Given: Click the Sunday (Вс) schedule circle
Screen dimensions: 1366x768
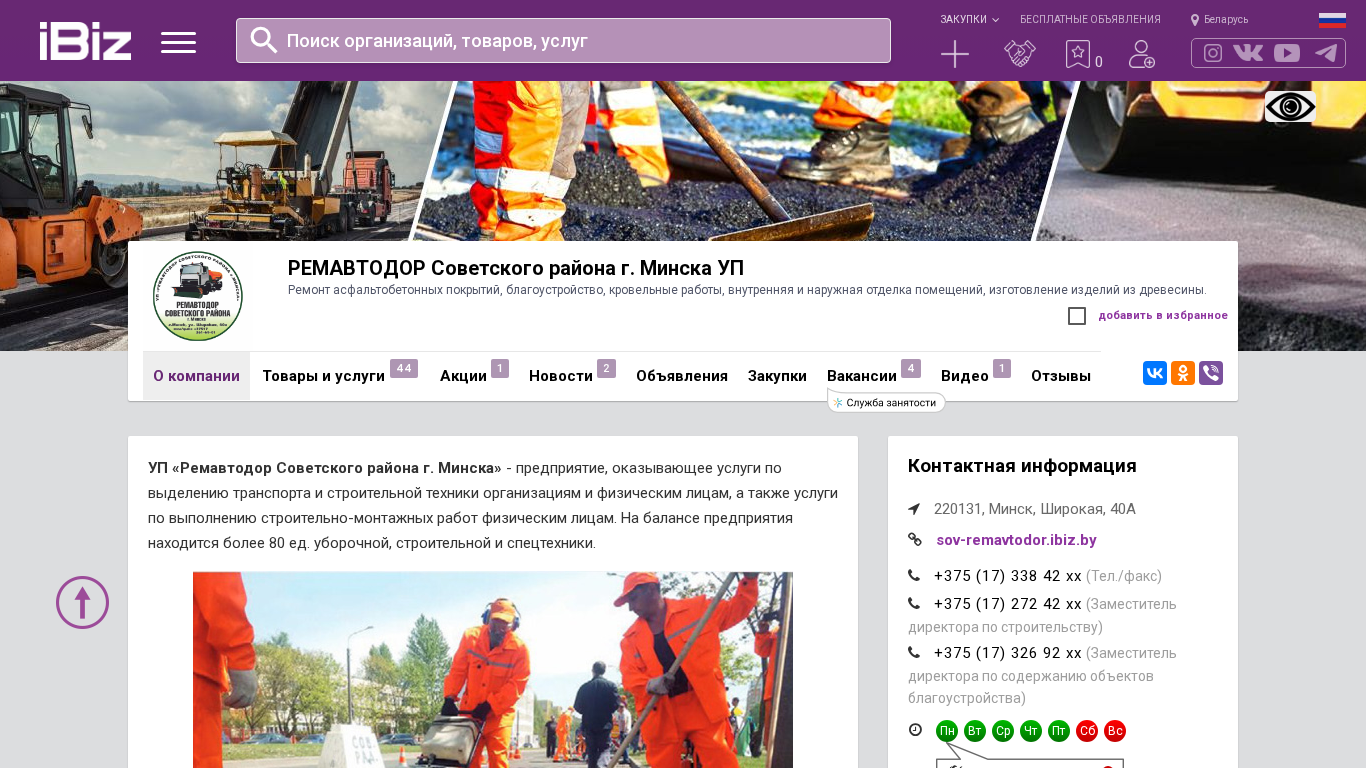Looking at the screenshot, I should coord(1115,731).
